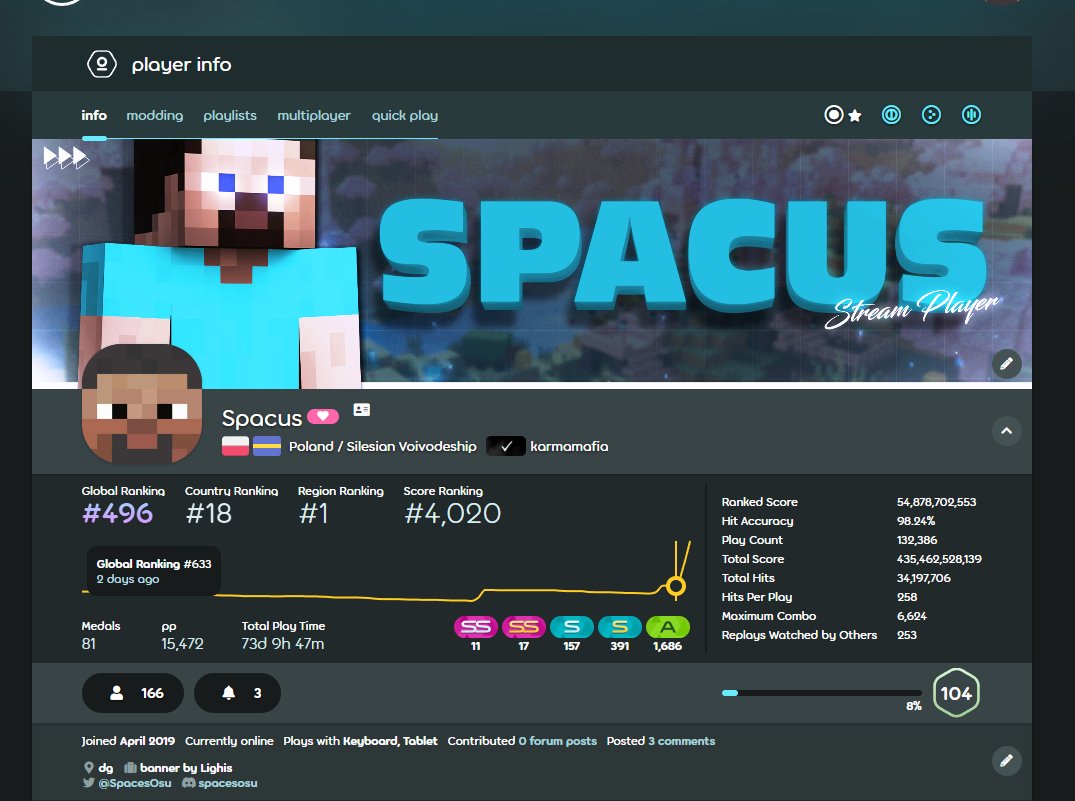The image size is (1075, 801).
Task: Click the location pin icon next to dg
Action: pyautogui.click(x=88, y=767)
